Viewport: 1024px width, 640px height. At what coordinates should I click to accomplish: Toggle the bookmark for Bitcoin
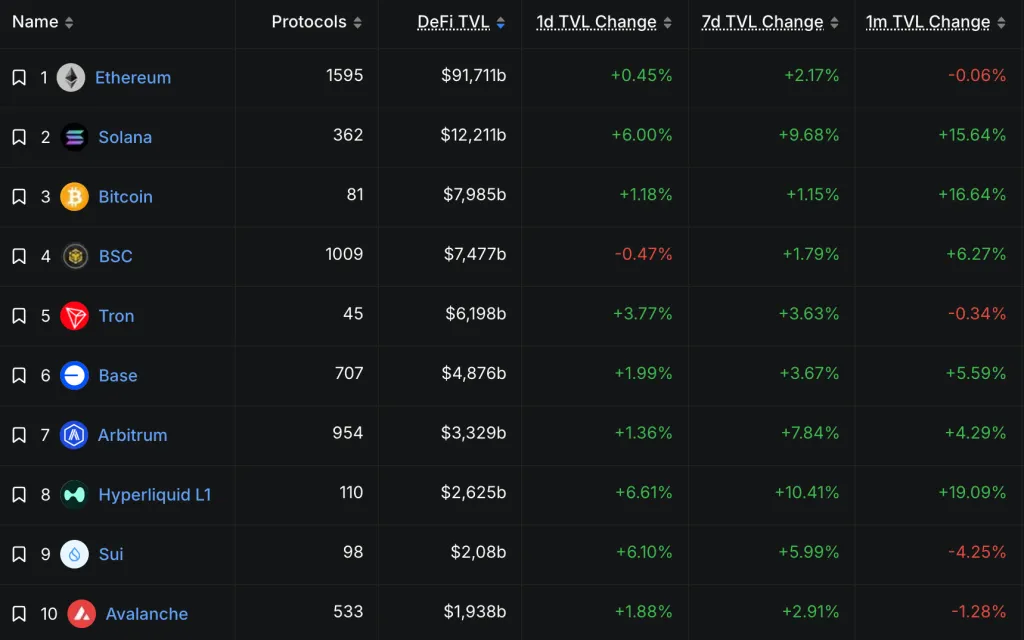[x=17, y=196]
